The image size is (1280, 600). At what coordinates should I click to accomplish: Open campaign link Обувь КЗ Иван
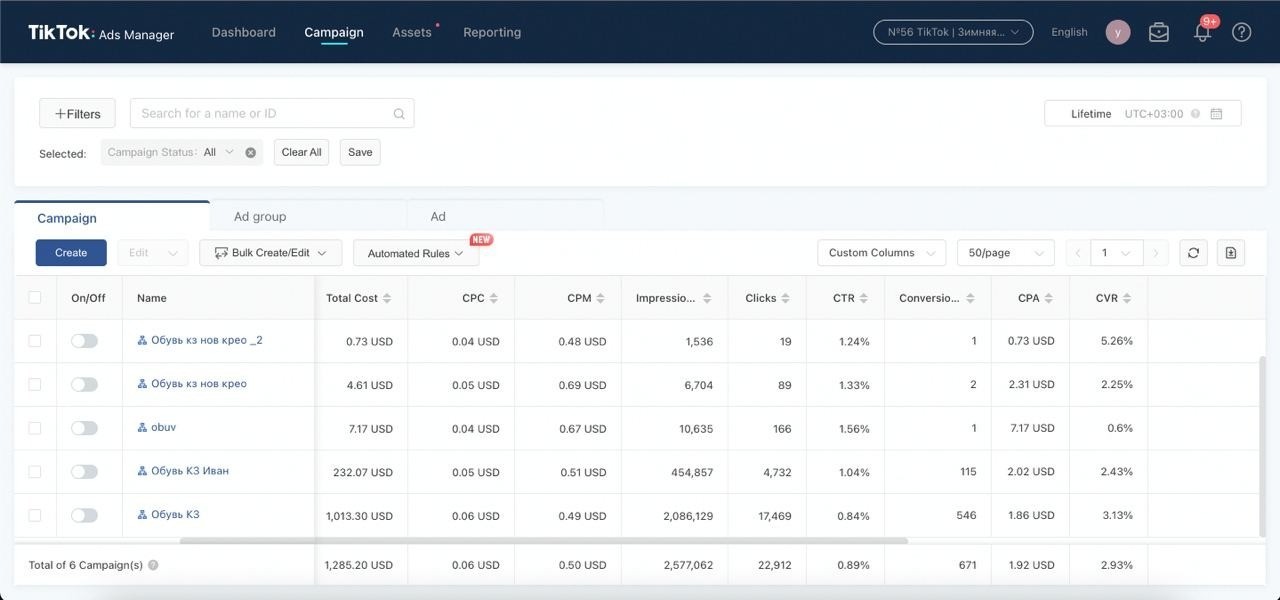click(x=190, y=471)
